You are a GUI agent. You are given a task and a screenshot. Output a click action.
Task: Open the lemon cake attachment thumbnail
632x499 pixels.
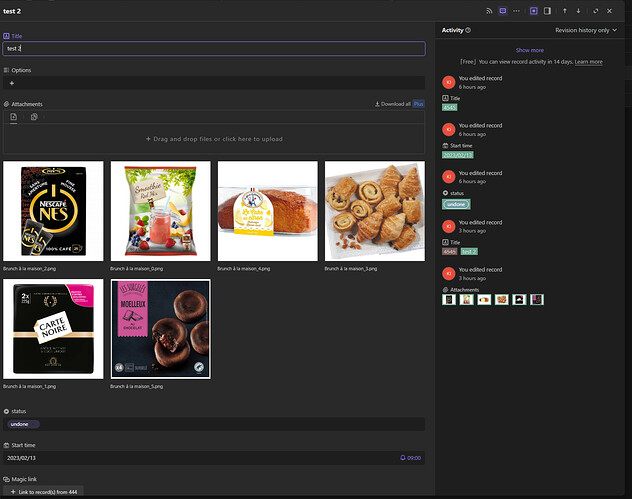tap(268, 211)
